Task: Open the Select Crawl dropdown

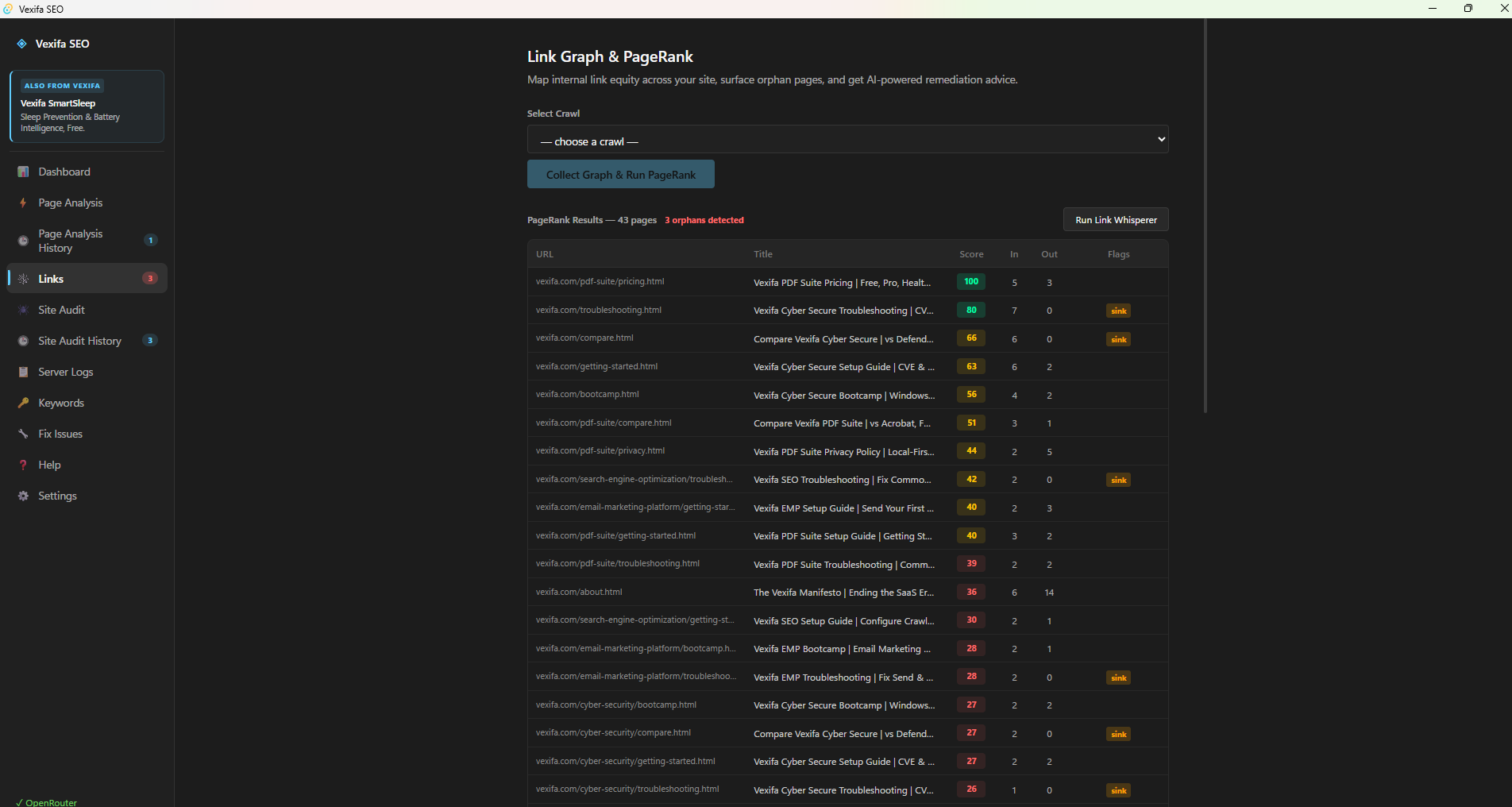Action: (847, 140)
